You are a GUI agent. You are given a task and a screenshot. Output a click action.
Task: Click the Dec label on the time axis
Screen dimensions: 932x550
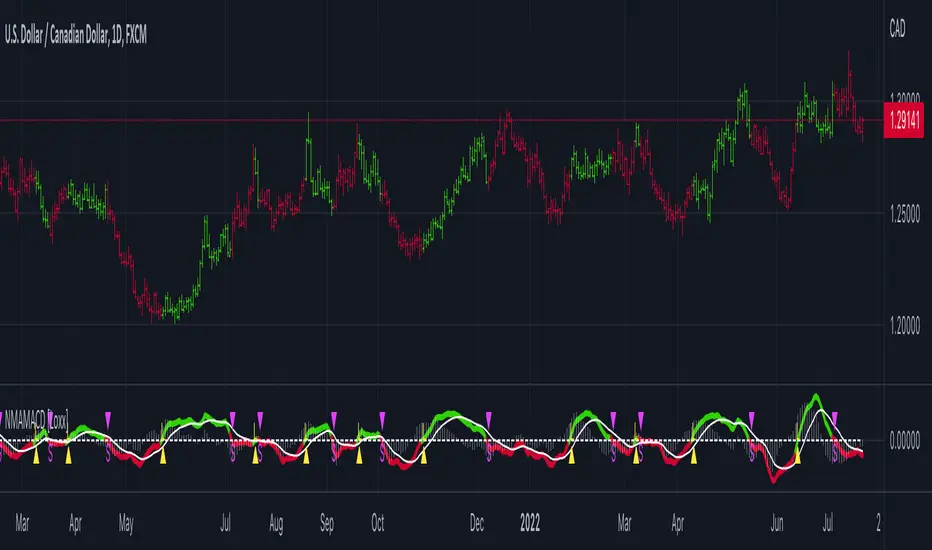[477, 523]
